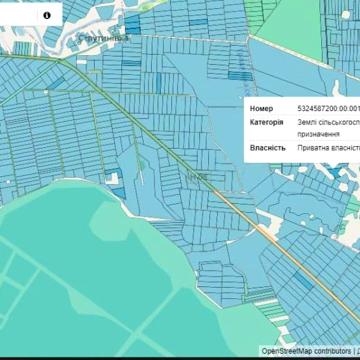Click the dark blue parcel beside the orange road
This screenshot has width=360, height=360.
(x=304, y=280)
